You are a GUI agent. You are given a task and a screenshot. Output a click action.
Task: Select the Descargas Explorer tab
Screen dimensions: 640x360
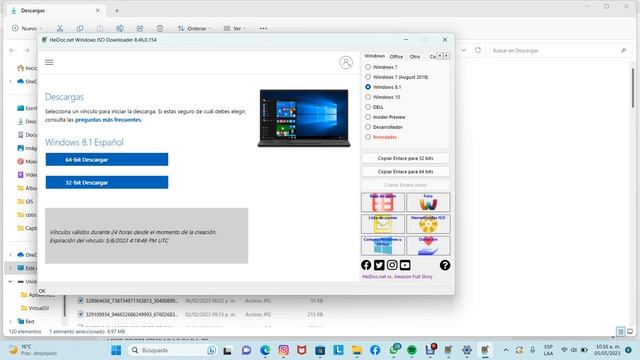[55, 11]
